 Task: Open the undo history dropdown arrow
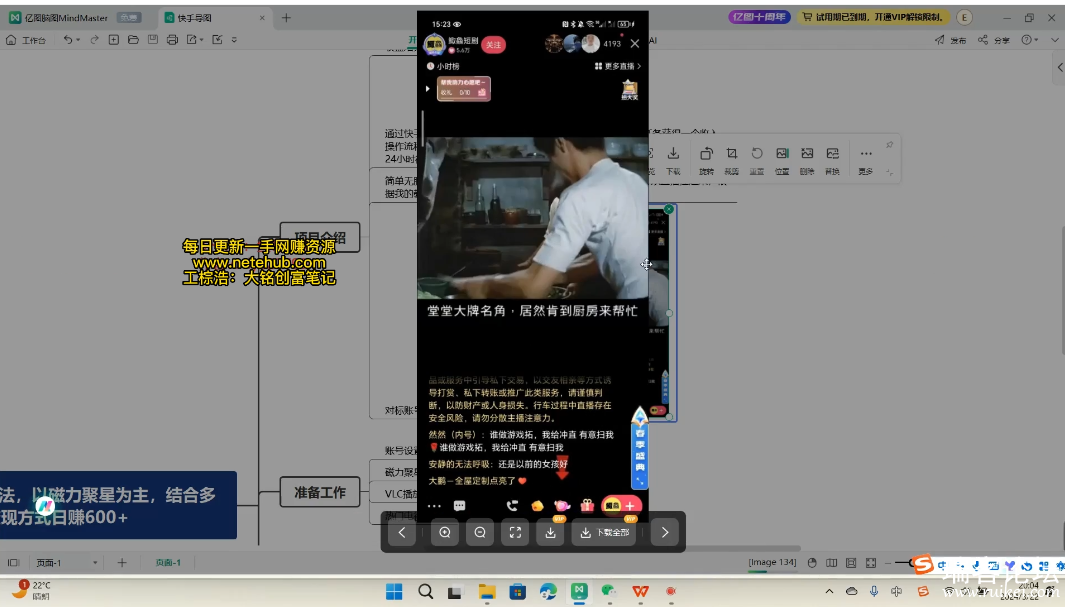point(78,40)
